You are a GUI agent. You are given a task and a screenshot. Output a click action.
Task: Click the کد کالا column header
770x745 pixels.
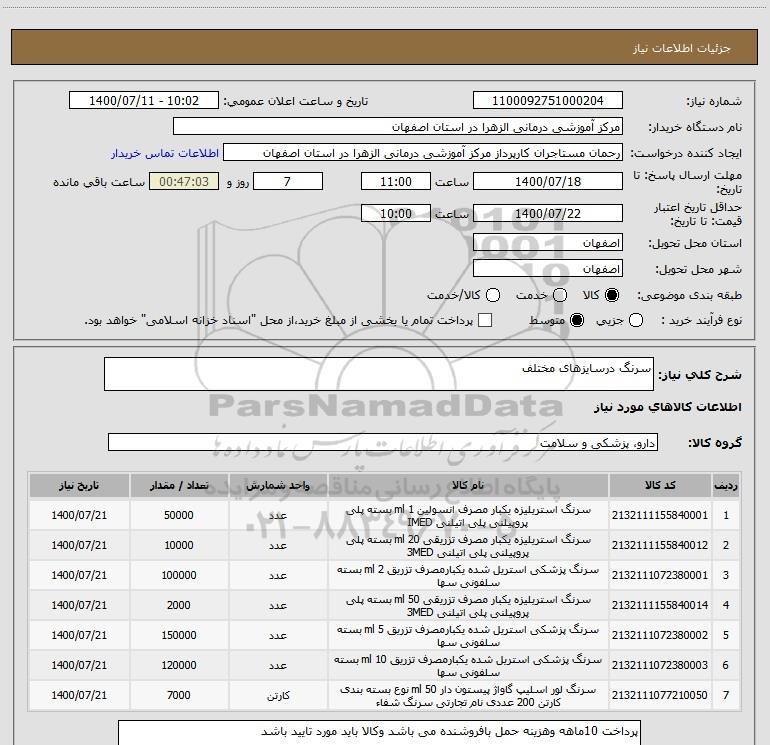click(x=660, y=486)
